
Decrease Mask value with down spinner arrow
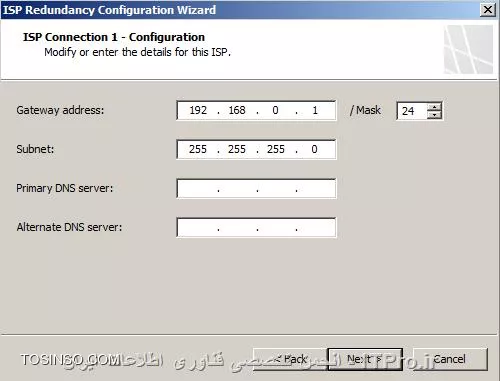(x=434, y=115)
